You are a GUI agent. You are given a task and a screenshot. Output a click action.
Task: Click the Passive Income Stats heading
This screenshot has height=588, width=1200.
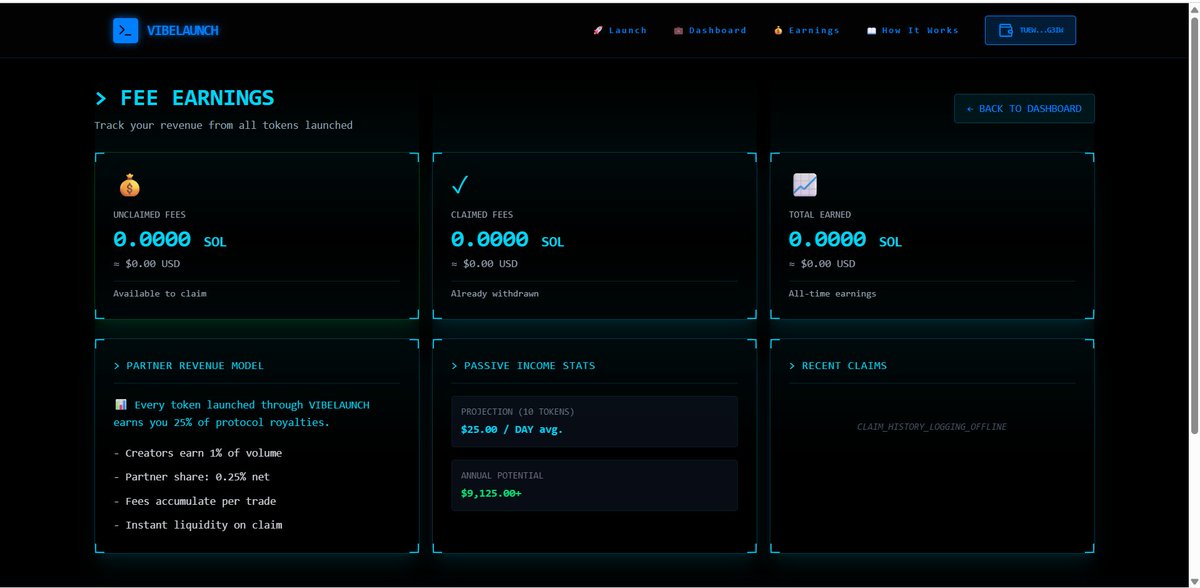pyautogui.click(x=523, y=365)
